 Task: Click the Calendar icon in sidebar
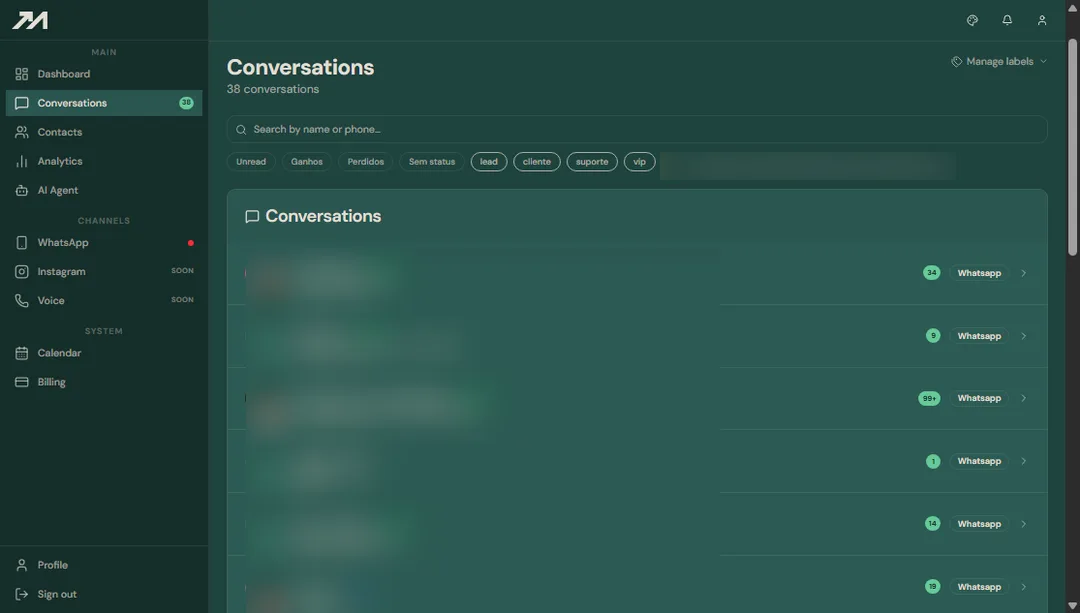(21, 353)
